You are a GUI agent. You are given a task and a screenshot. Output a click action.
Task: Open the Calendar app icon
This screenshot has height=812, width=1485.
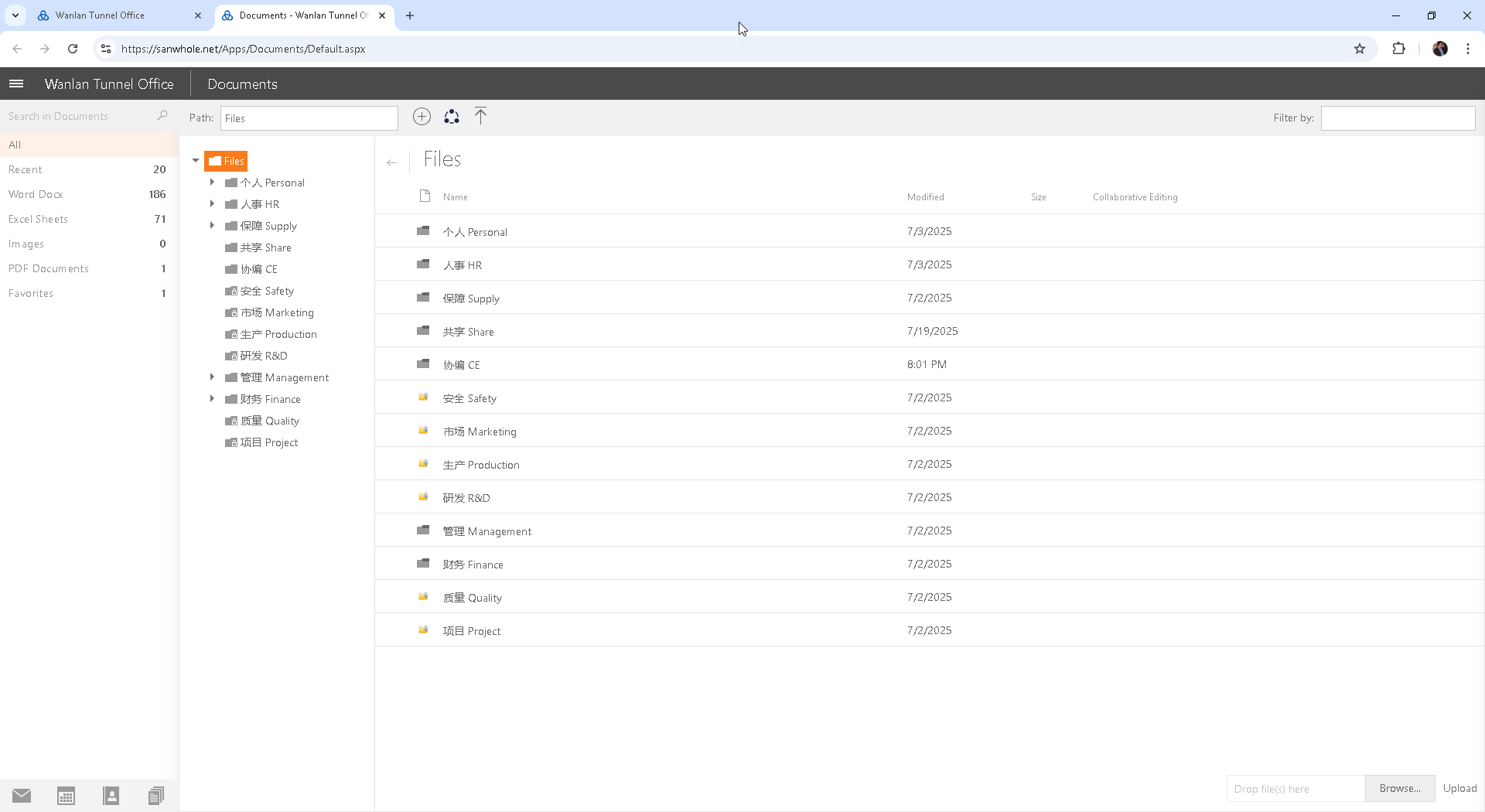[x=66, y=796]
